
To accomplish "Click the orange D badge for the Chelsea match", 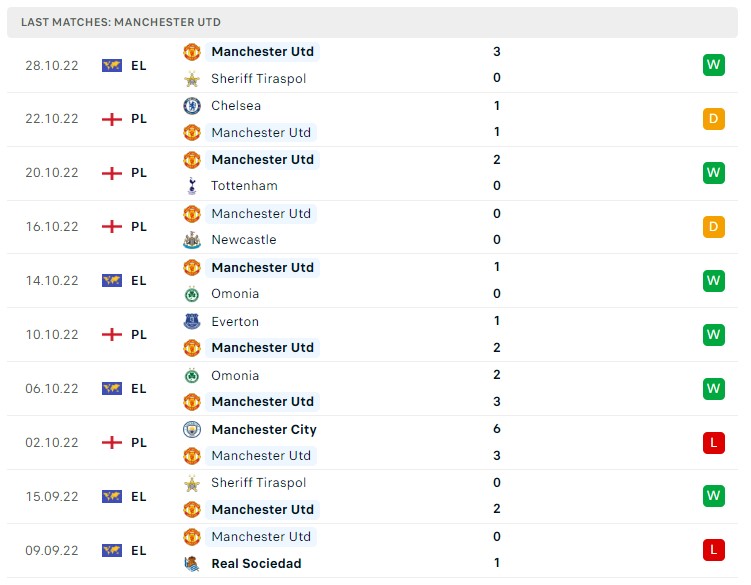I will 713,119.
